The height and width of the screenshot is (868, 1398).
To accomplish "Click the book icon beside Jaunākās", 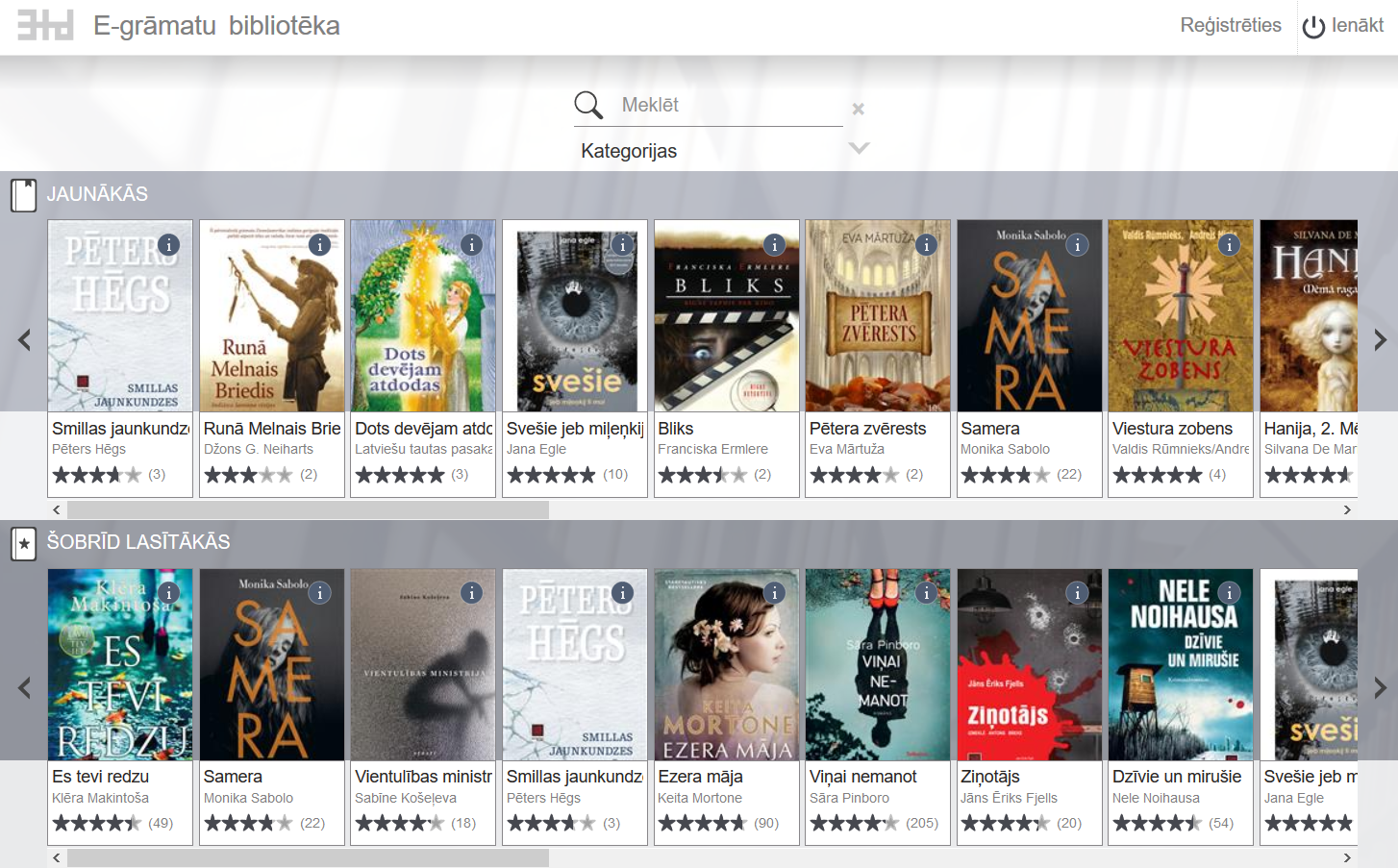I will click(23, 195).
